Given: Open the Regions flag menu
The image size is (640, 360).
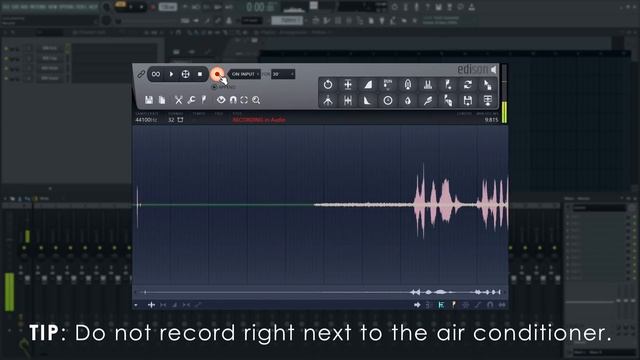Looking at the screenshot, I should (204, 100).
